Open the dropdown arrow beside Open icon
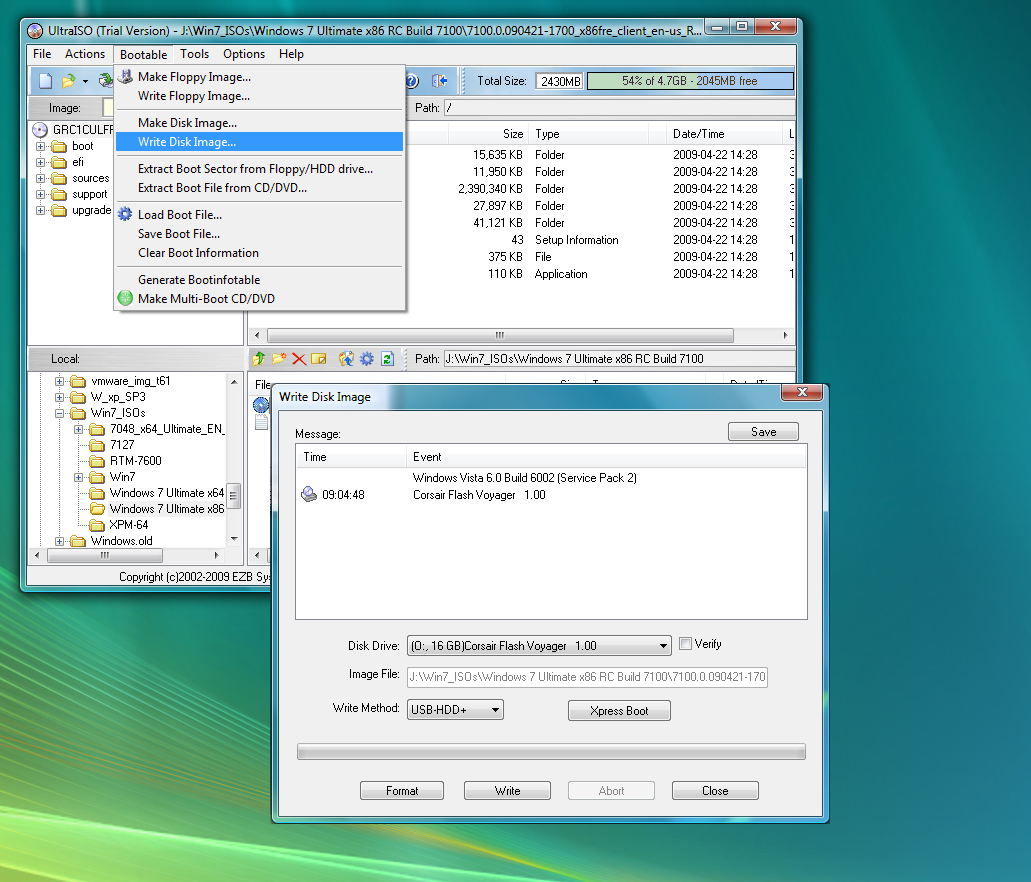The height and width of the screenshot is (882, 1031). (85, 82)
